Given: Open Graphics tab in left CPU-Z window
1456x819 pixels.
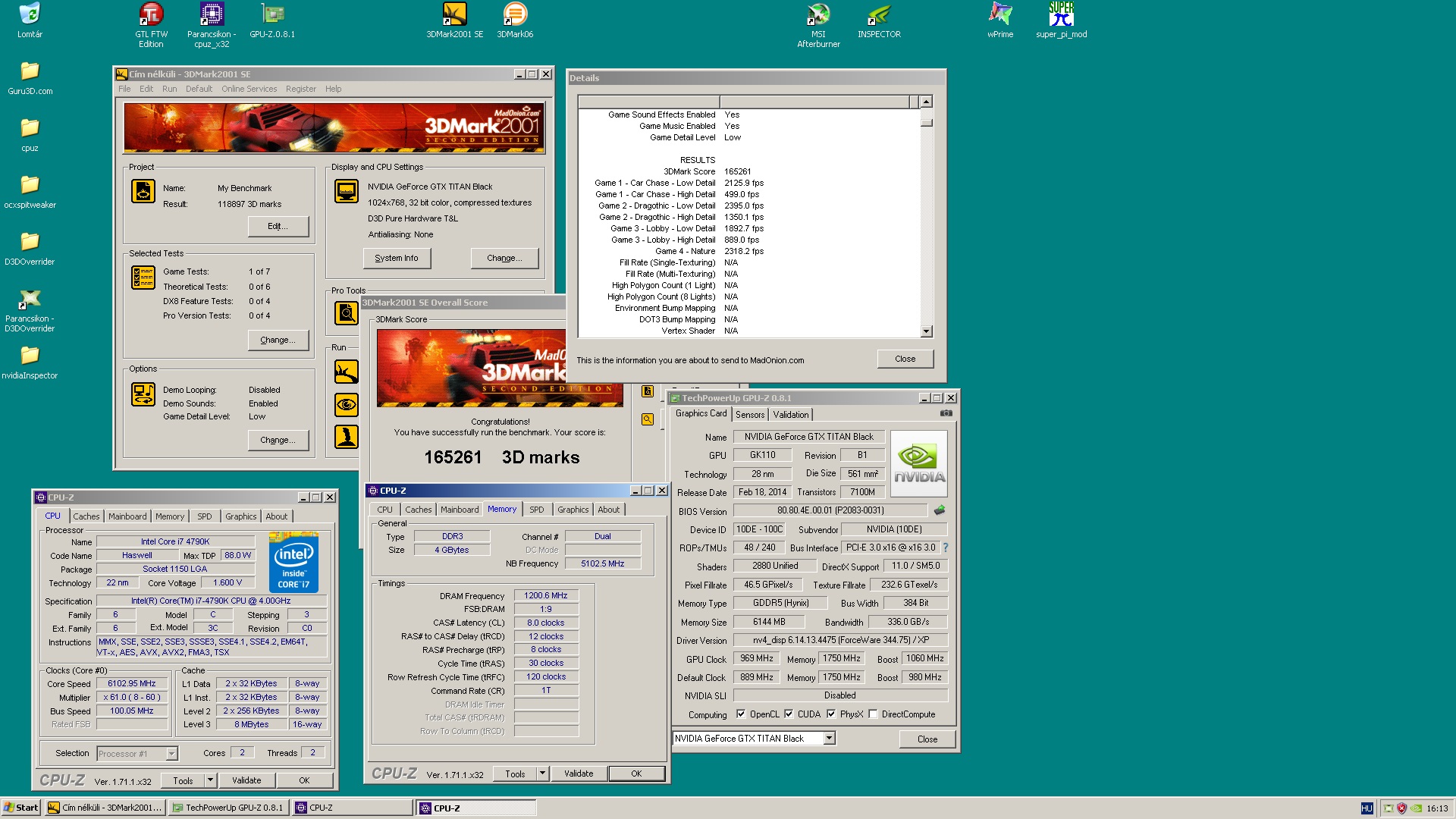Looking at the screenshot, I should click(x=240, y=516).
